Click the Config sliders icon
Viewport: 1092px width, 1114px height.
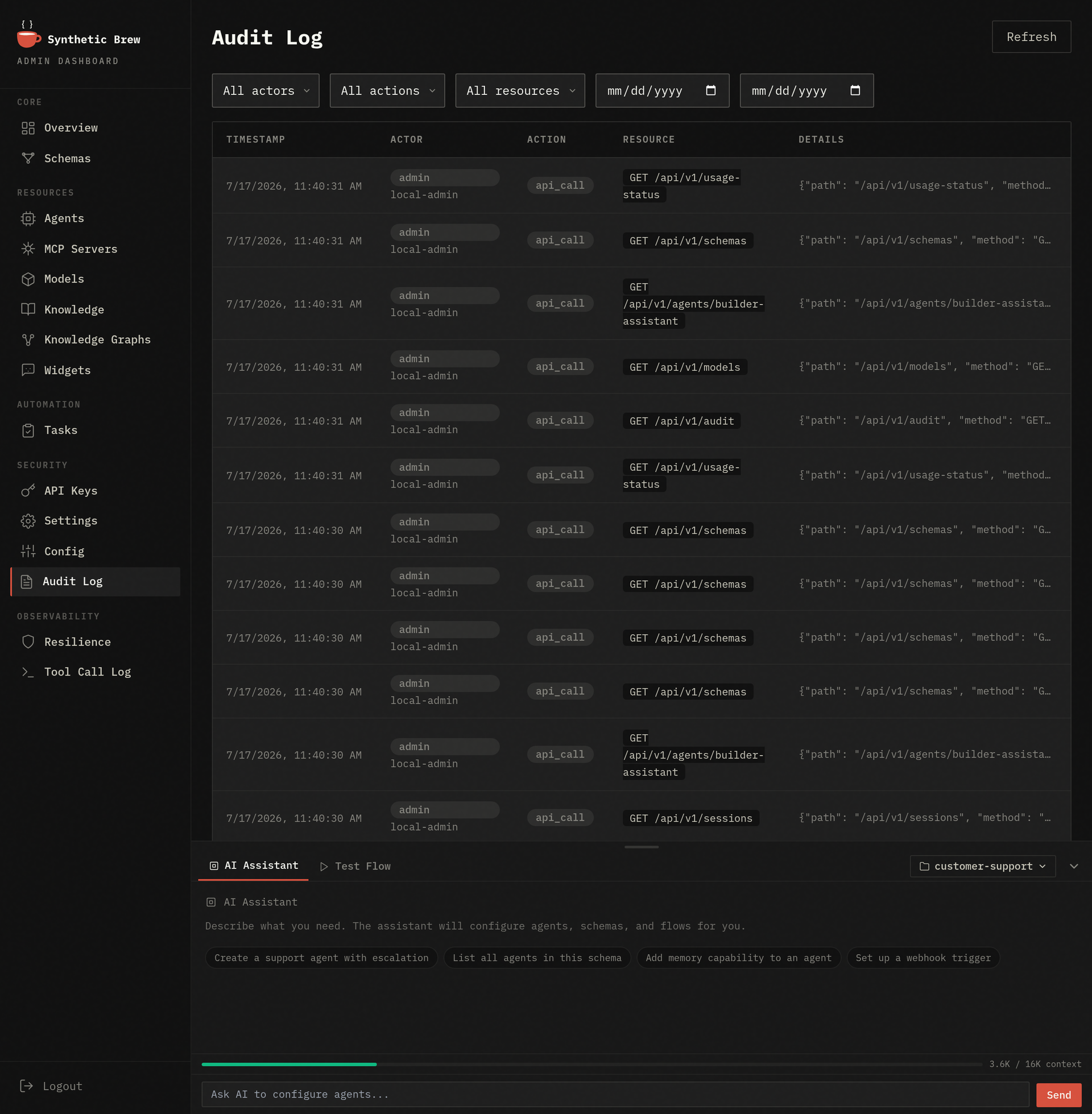tap(28, 552)
